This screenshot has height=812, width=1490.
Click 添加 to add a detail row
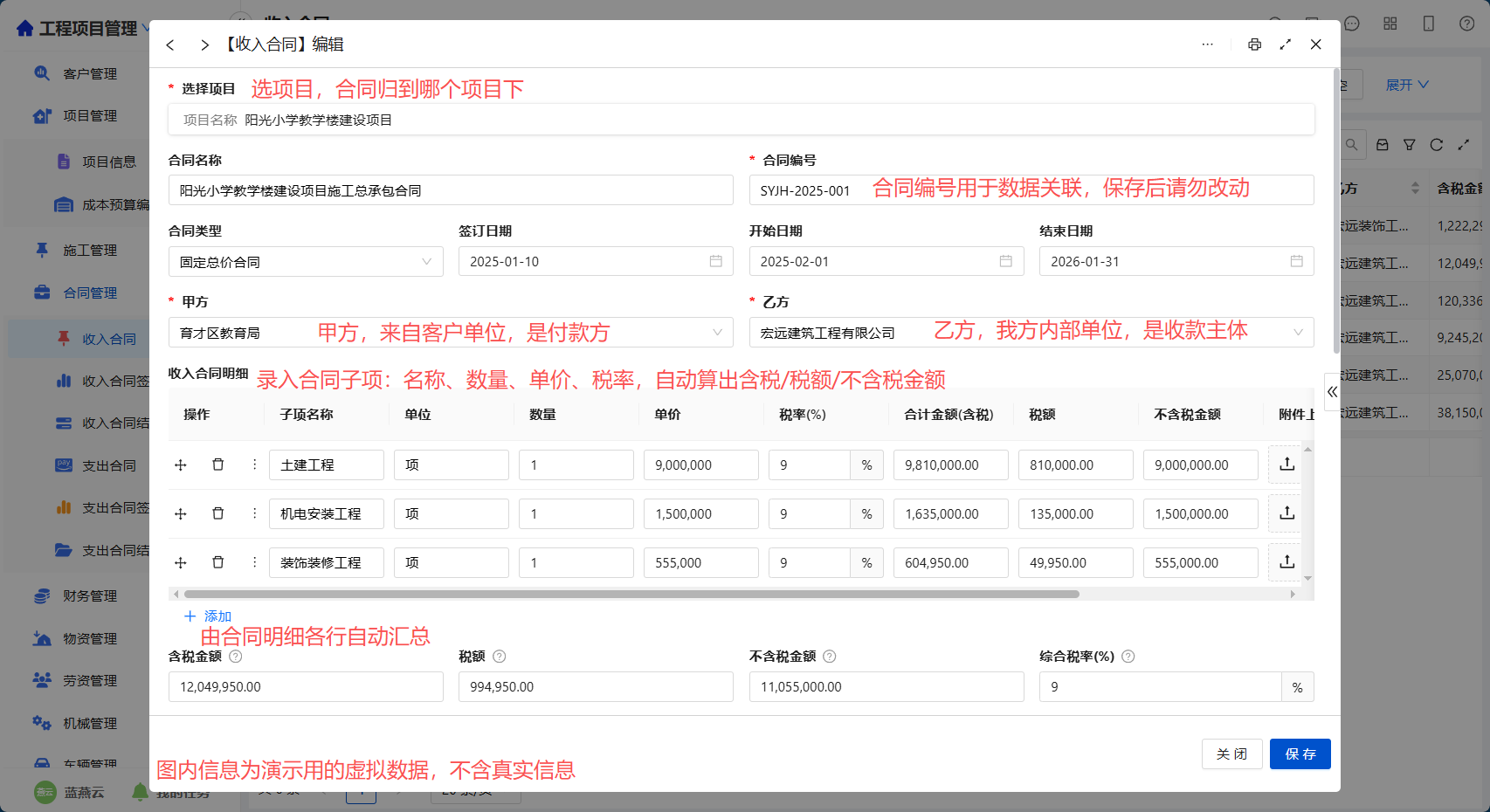208,616
